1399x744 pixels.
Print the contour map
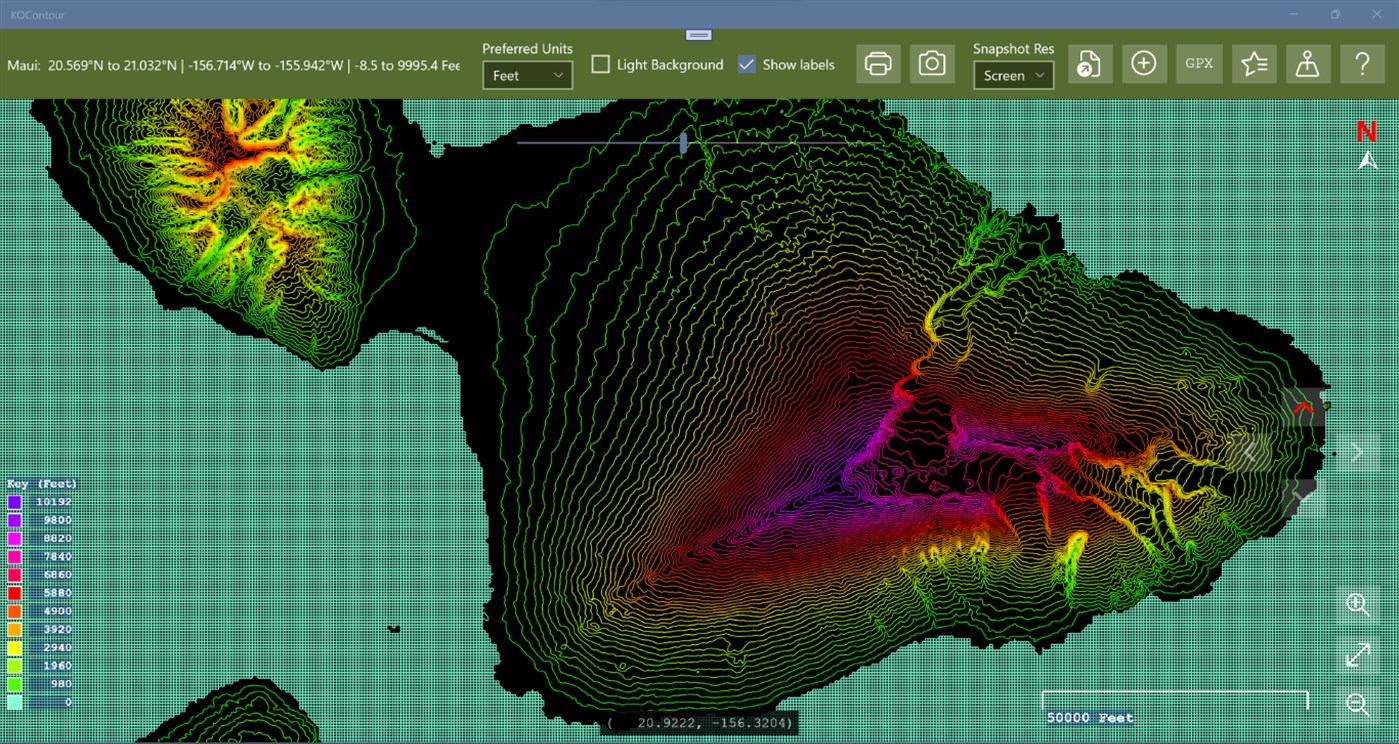click(878, 64)
